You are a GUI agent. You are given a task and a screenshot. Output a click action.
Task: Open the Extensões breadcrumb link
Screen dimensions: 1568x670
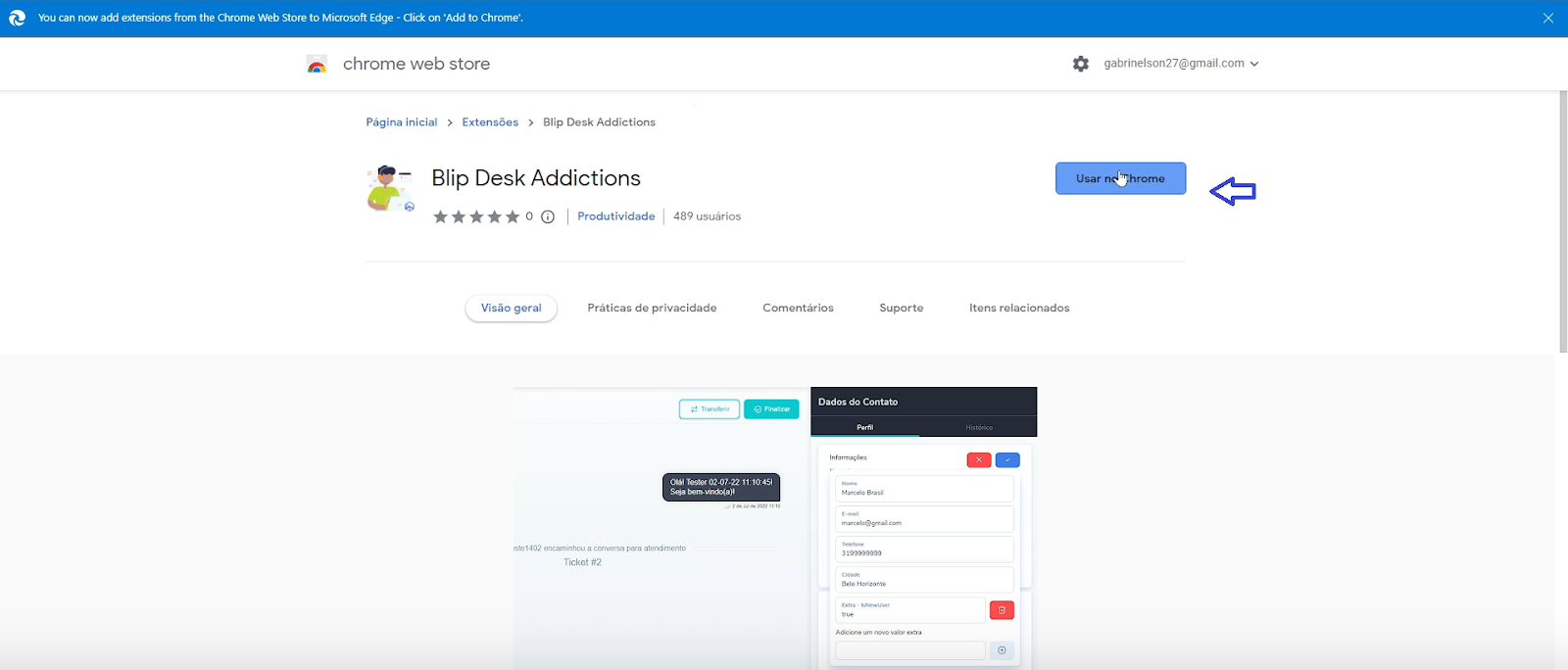tap(490, 122)
